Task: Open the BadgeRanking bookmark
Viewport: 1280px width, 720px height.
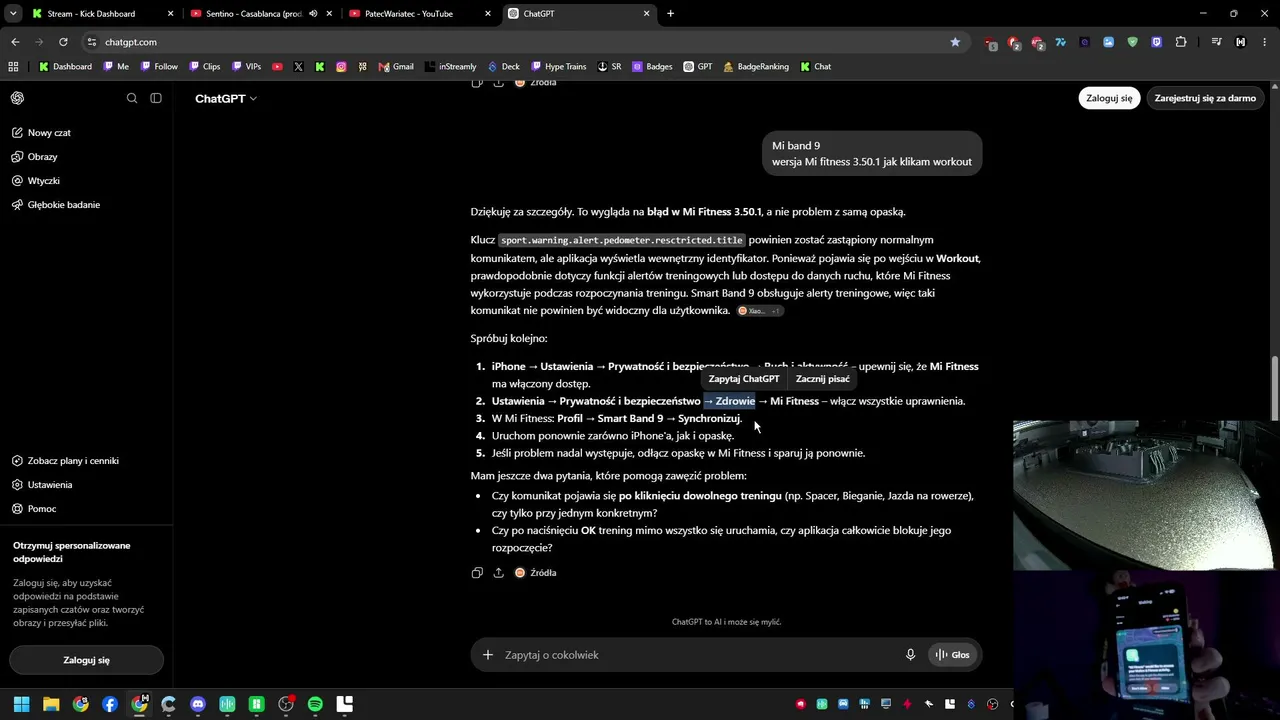Action: pyautogui.click(x=756, y=67)
